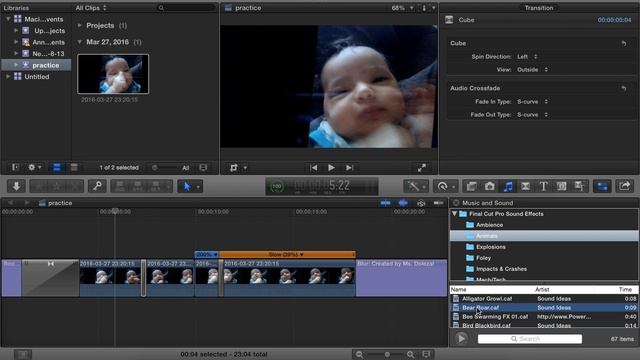Open Spin Direction dropdown
Screen dimensions: 640x360
pos(527,57)
